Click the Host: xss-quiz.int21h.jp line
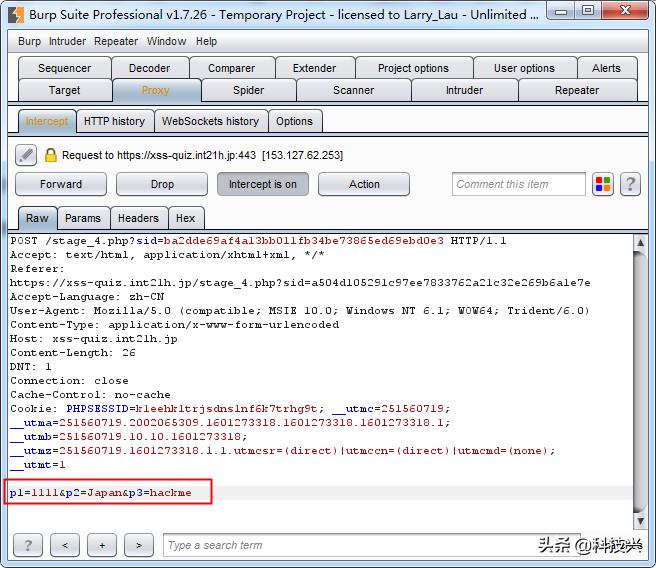This screenshot has width=656, height=568. click(x=94, y=339)
